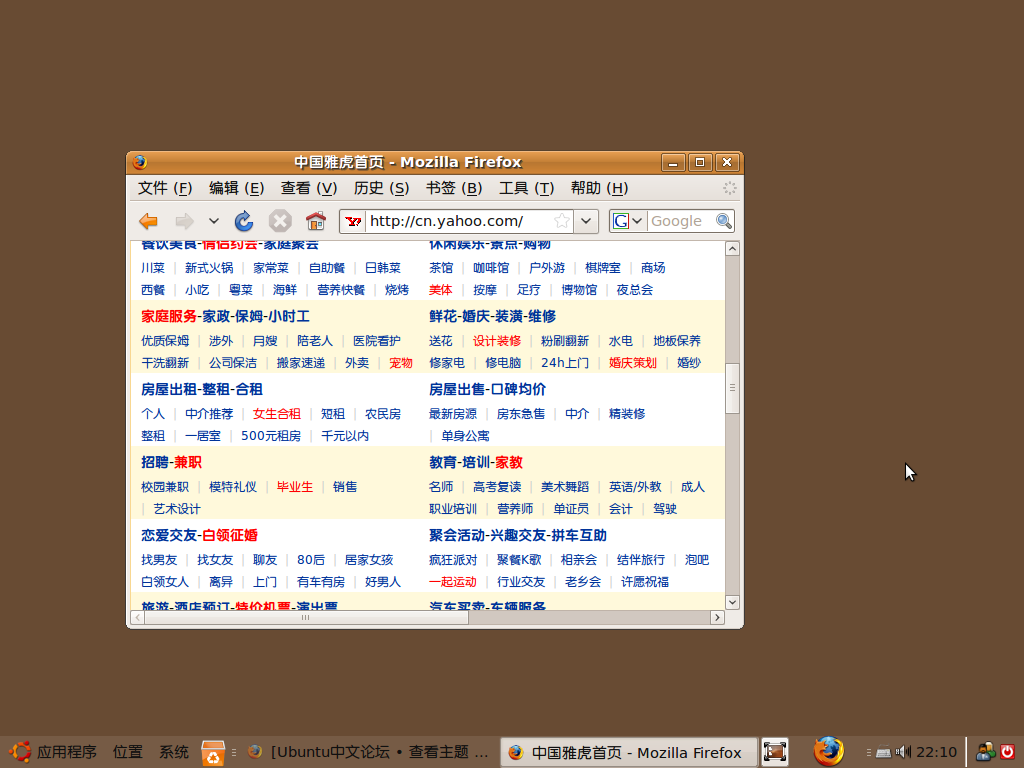The image size is (1024, 768).
Task: Open the Google search engine selector
Action: (628, 221)
